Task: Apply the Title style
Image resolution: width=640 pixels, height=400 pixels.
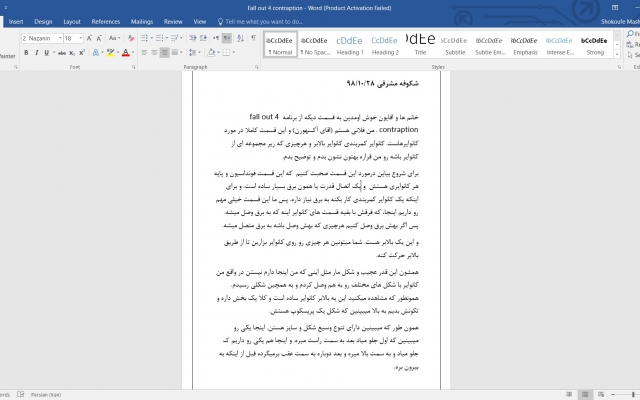Action: click(420, 44)
